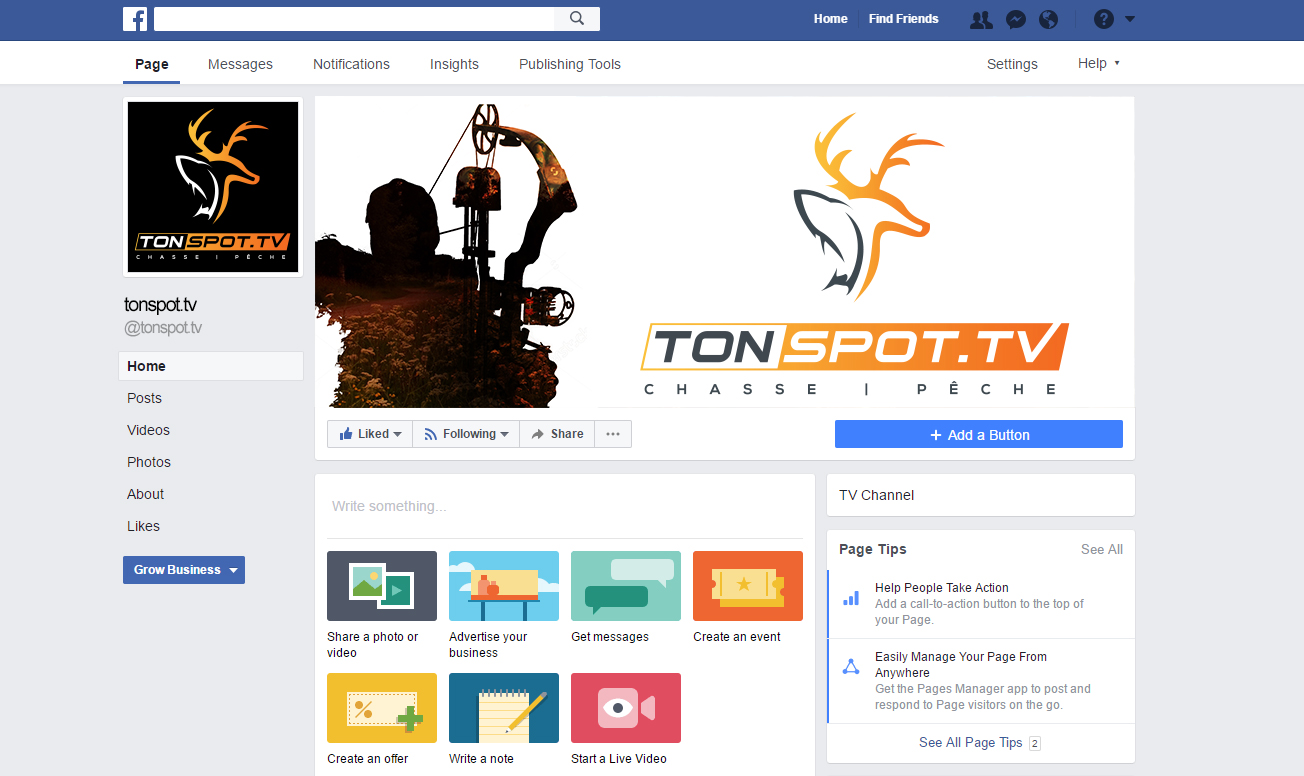Open page Settings
Viewport: 1304px width, 776px height.
[x=1012, y=64]
